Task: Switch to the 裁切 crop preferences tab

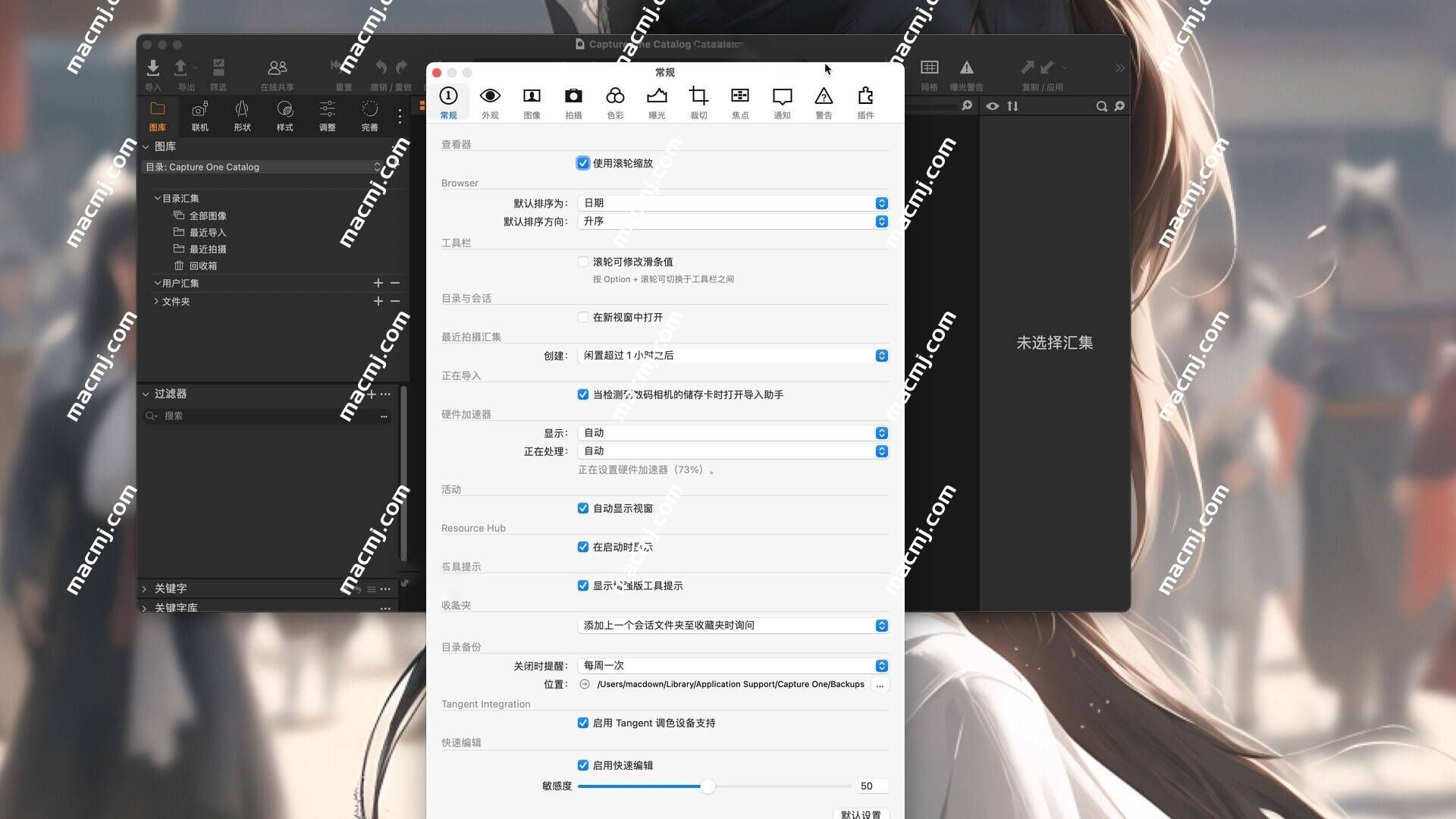Action: click(x=698, y=103)
